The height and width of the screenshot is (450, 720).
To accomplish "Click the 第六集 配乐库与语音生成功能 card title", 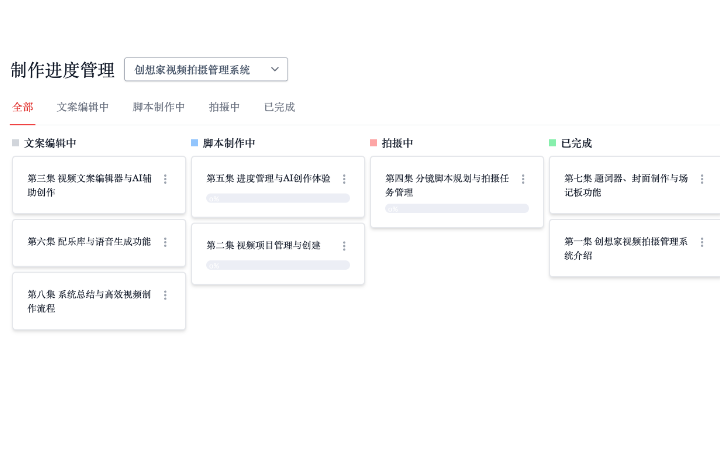I will [x=89, y=242].
